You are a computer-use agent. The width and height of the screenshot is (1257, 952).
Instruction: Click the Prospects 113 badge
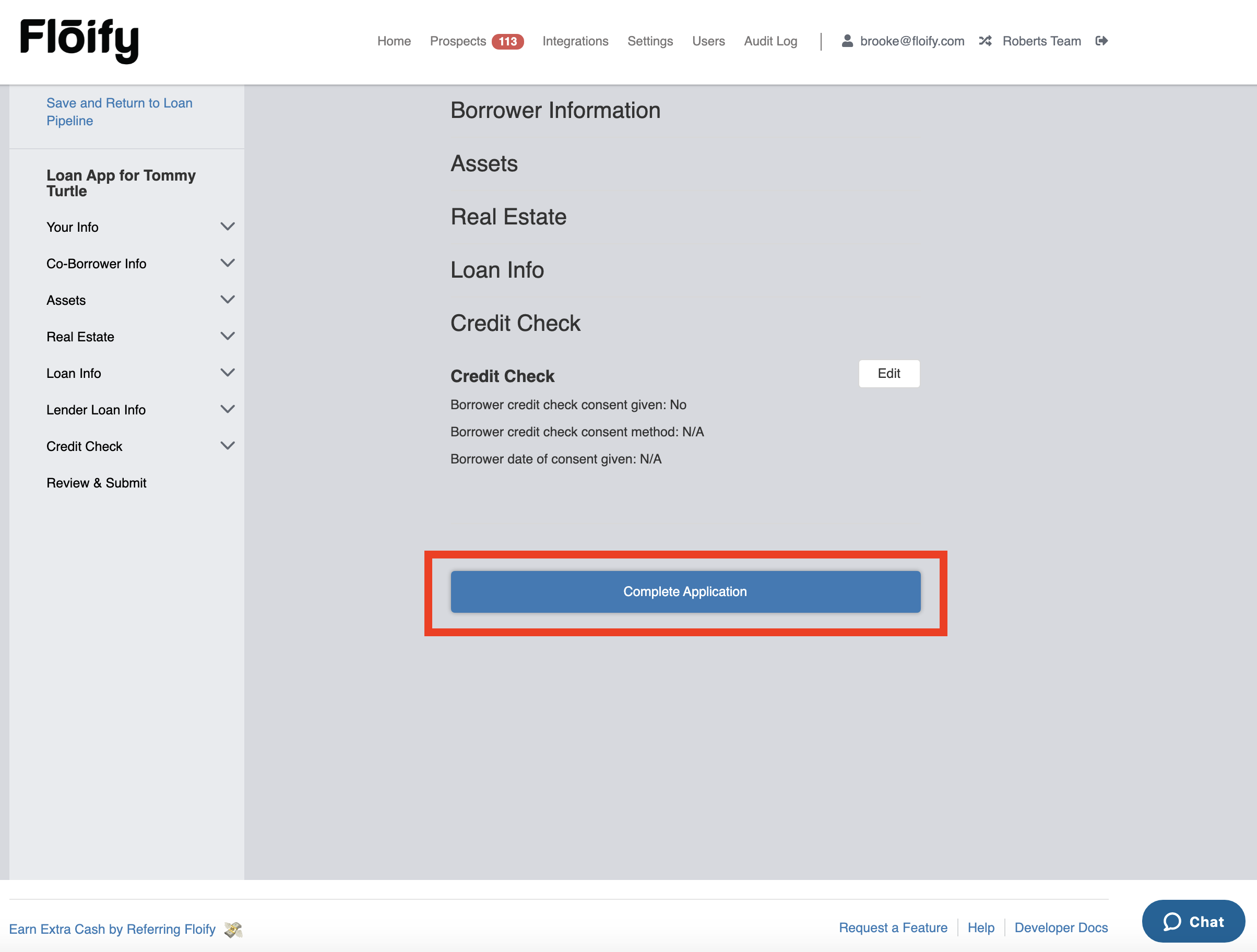[x=507, y=41]
